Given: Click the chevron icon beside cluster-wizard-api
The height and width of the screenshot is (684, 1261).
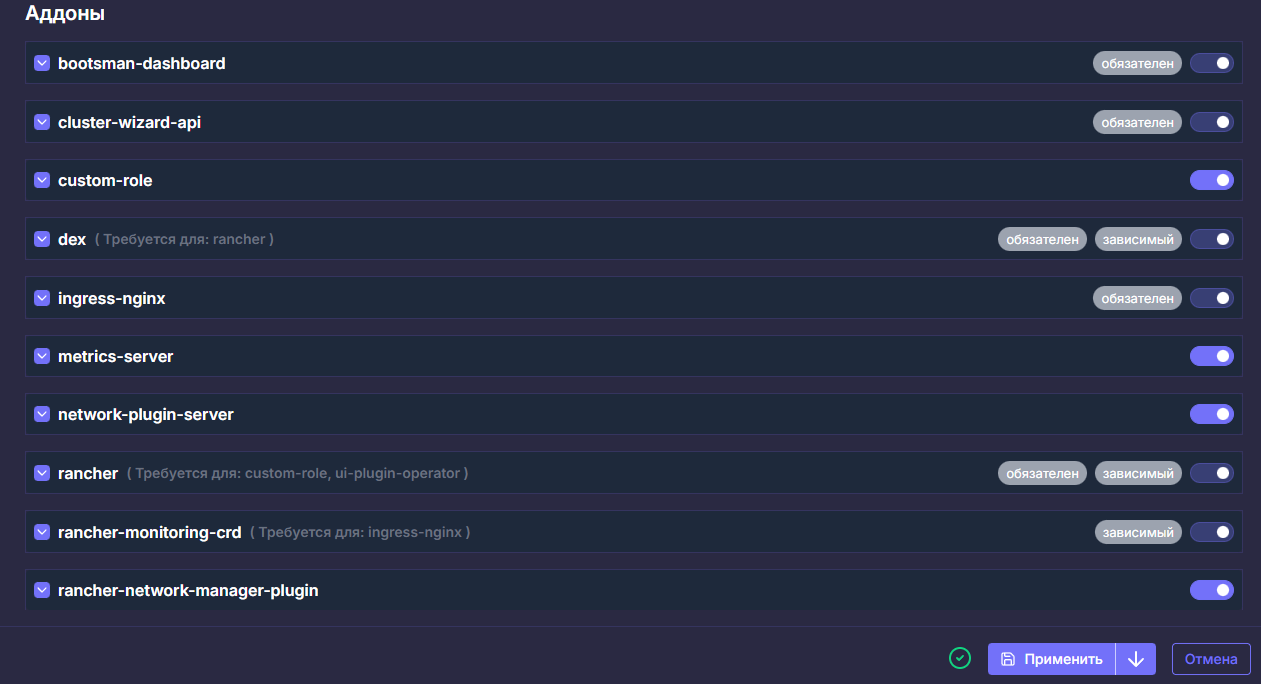Looking at the screenshot, I should point(42,122).
